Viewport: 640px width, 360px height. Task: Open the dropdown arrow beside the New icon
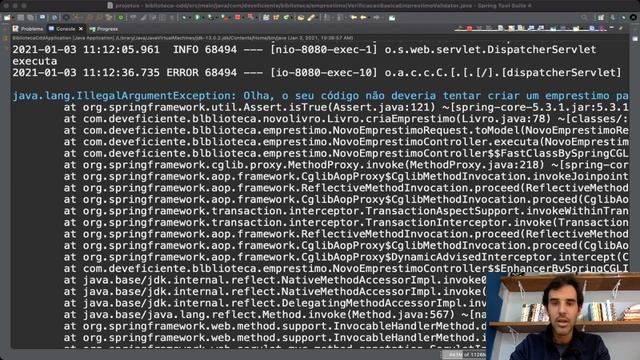[x=13, y=18]
